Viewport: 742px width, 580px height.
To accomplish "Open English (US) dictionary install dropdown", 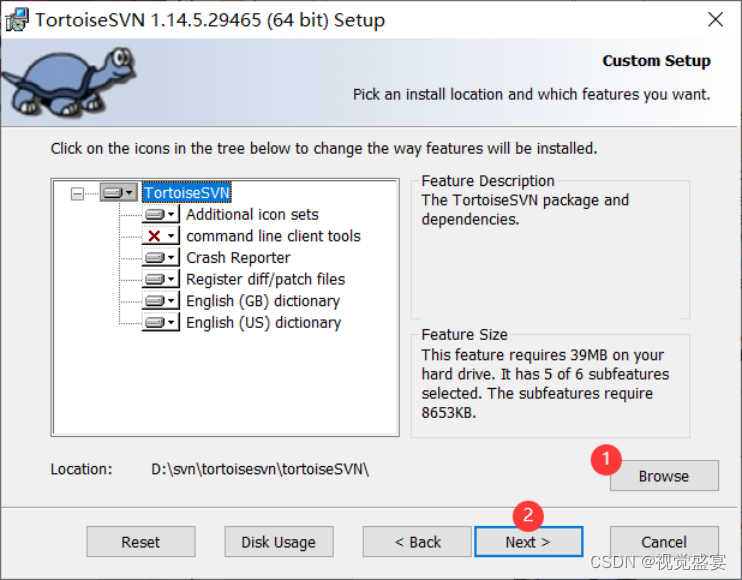I will [160, 322].
